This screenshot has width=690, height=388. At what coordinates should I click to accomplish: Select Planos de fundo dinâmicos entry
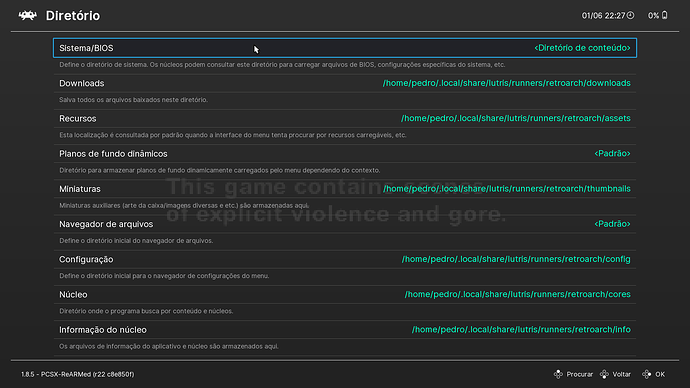[345, 154]
